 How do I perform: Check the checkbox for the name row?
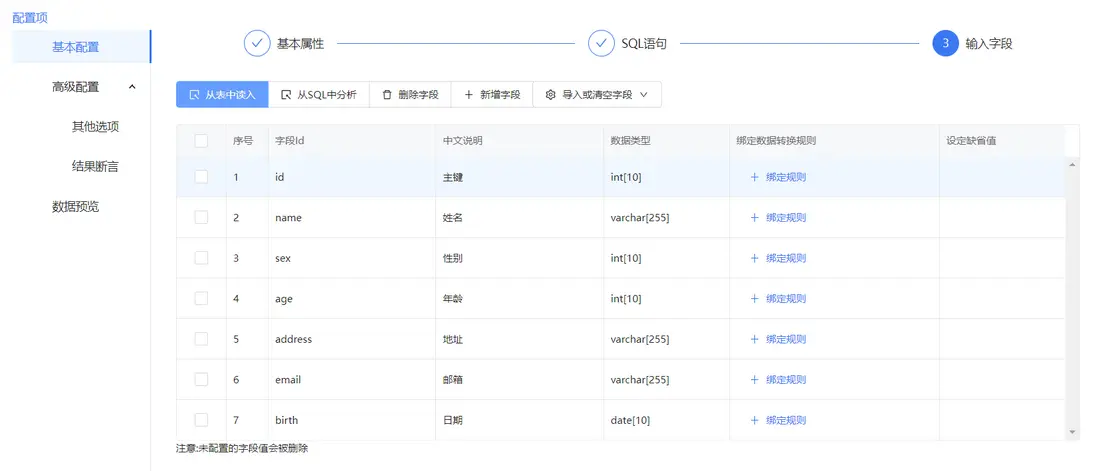click(201, 217)
